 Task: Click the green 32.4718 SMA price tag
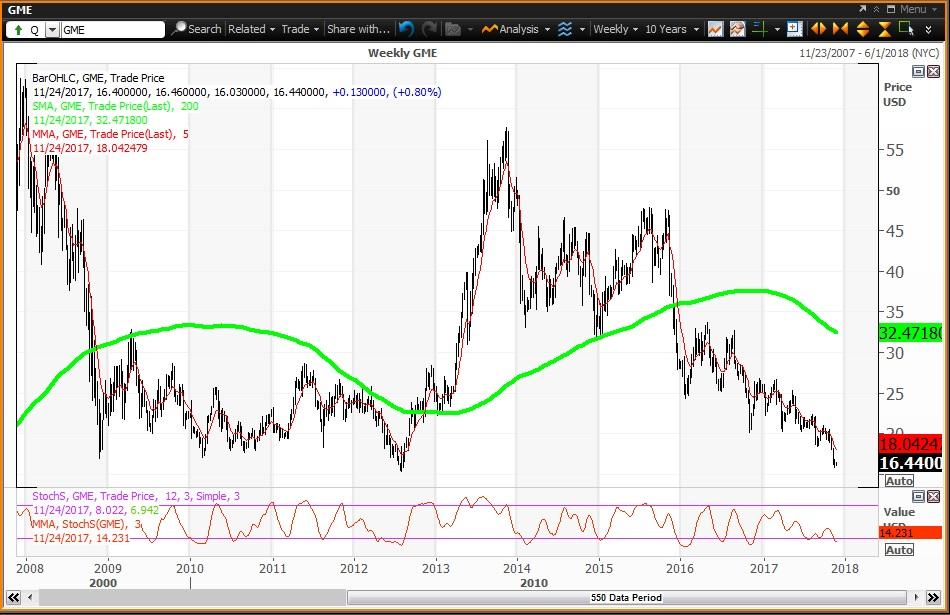910,333
